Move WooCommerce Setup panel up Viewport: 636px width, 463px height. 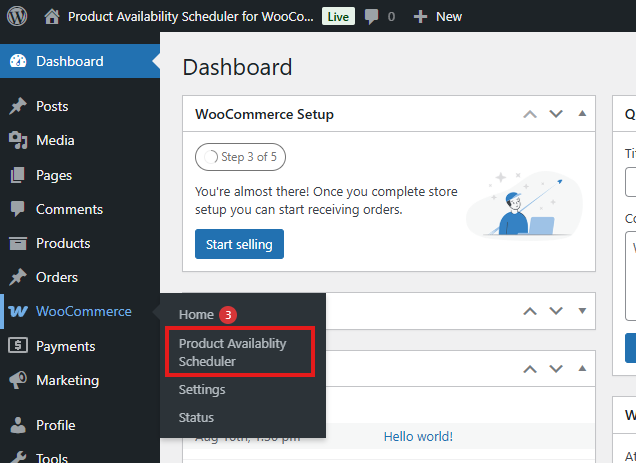coord(530,114)
